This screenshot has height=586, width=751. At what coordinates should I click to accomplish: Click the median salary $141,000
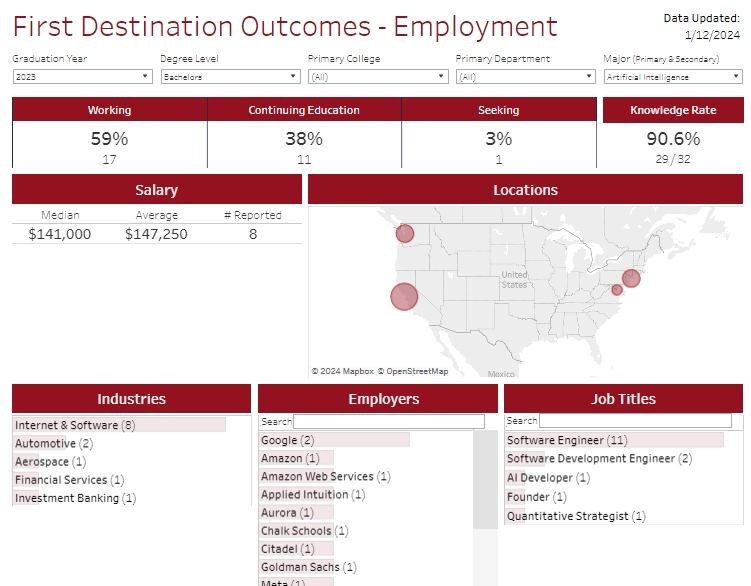click(x=59, y=234)
